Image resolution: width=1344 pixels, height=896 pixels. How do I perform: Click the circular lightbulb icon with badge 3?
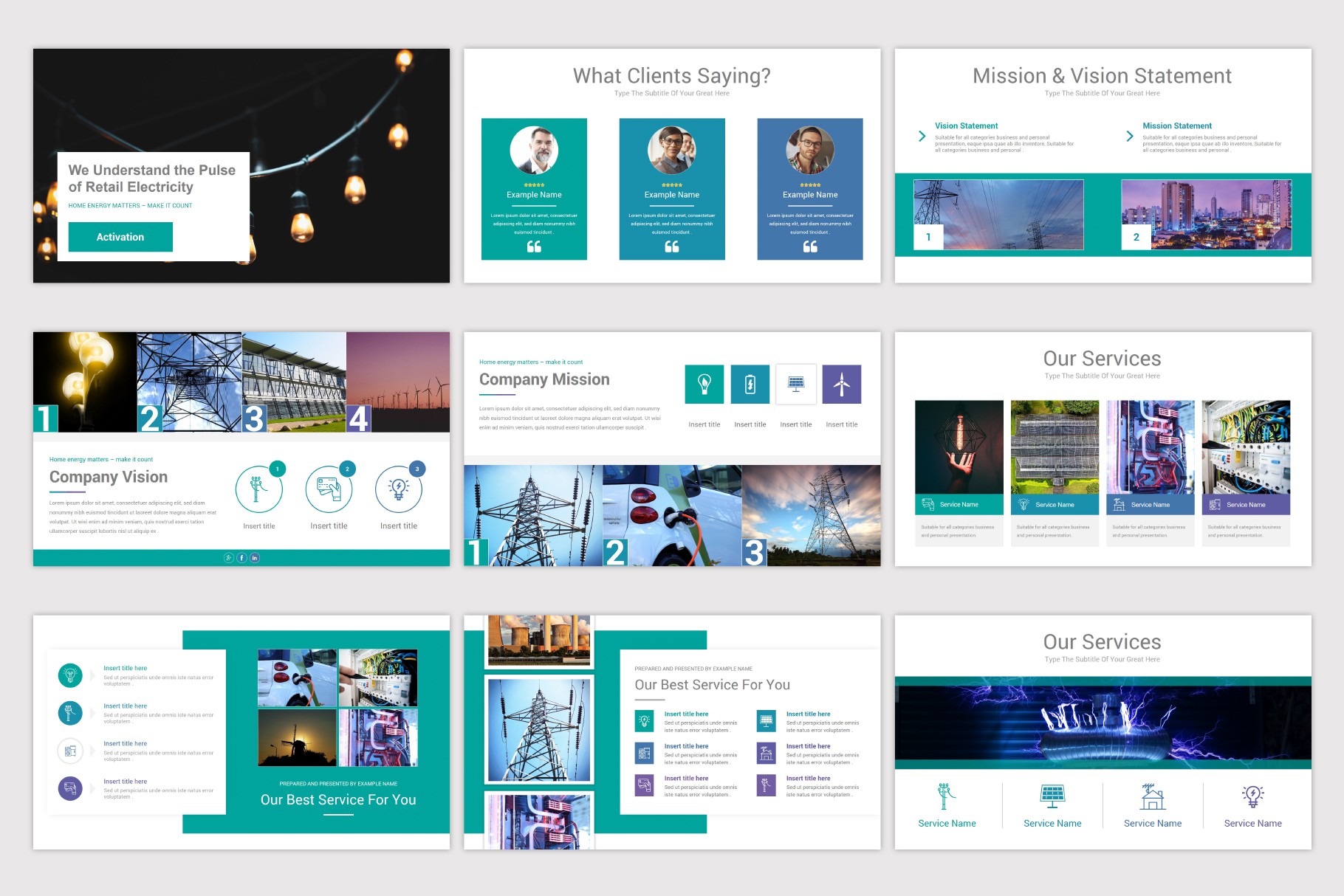tap(398, 489)
